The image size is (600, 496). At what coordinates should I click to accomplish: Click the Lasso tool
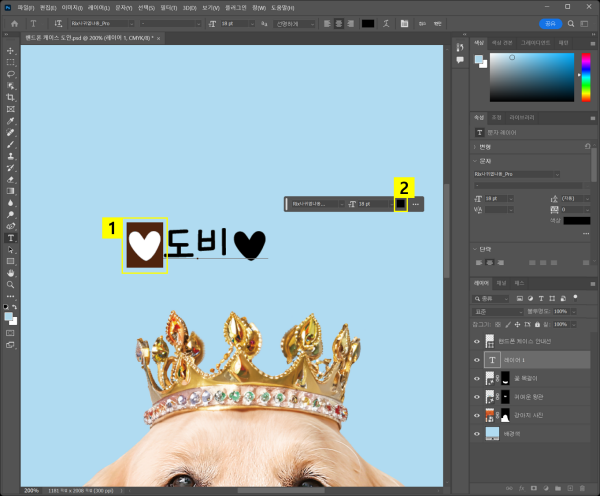click(x=10, y=73)
